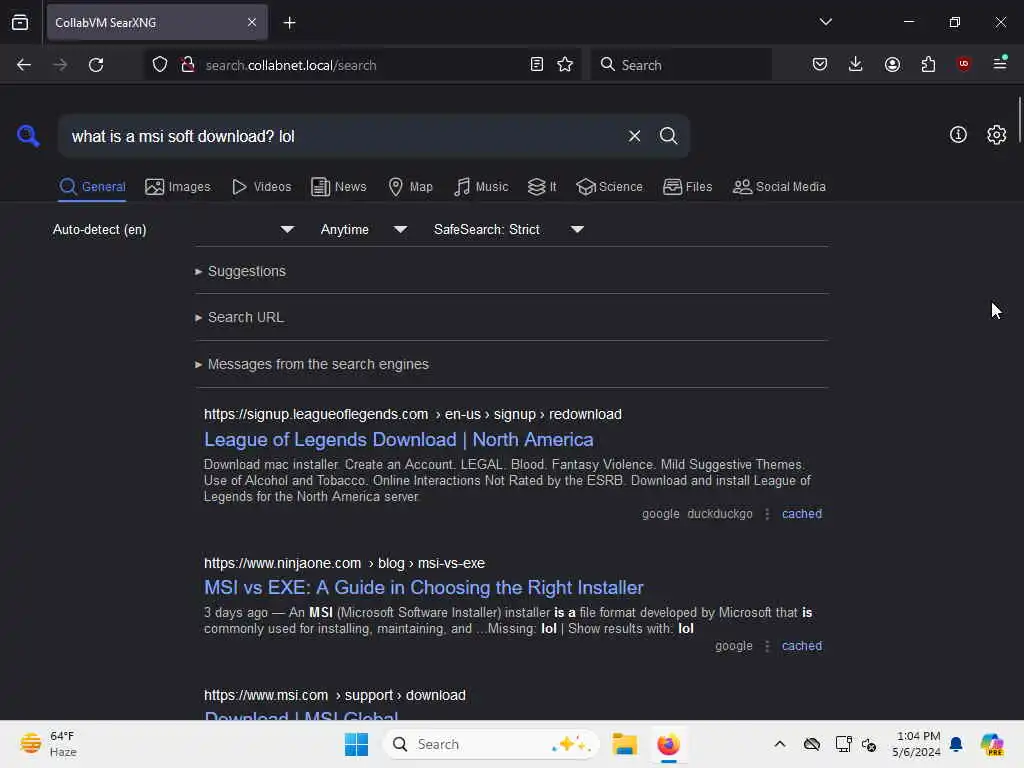Switch to It category
The height and width of the screenshot is (768, 1024).
tap(542, 187)
